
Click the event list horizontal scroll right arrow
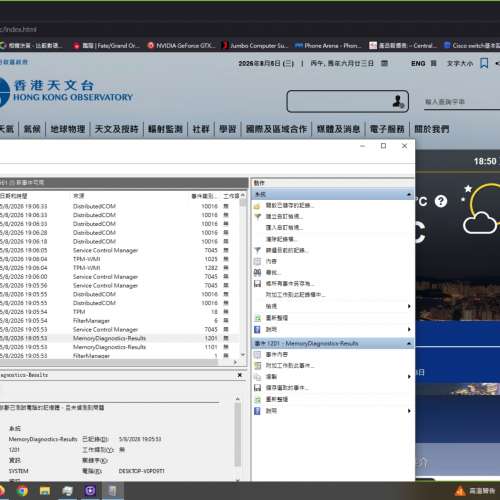coord(235,362)
